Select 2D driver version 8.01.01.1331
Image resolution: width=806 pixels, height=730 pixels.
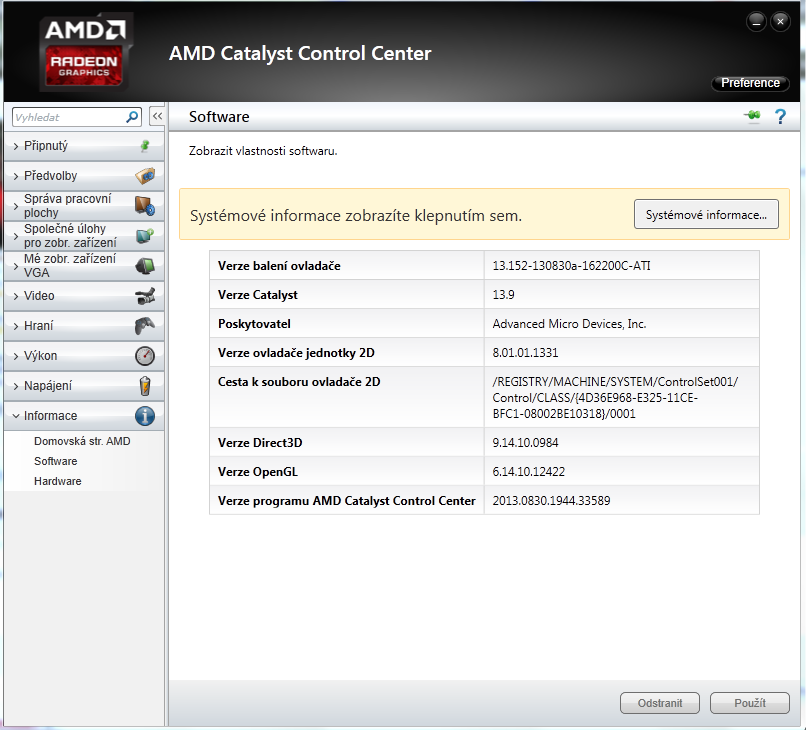[x=525, y=353]
